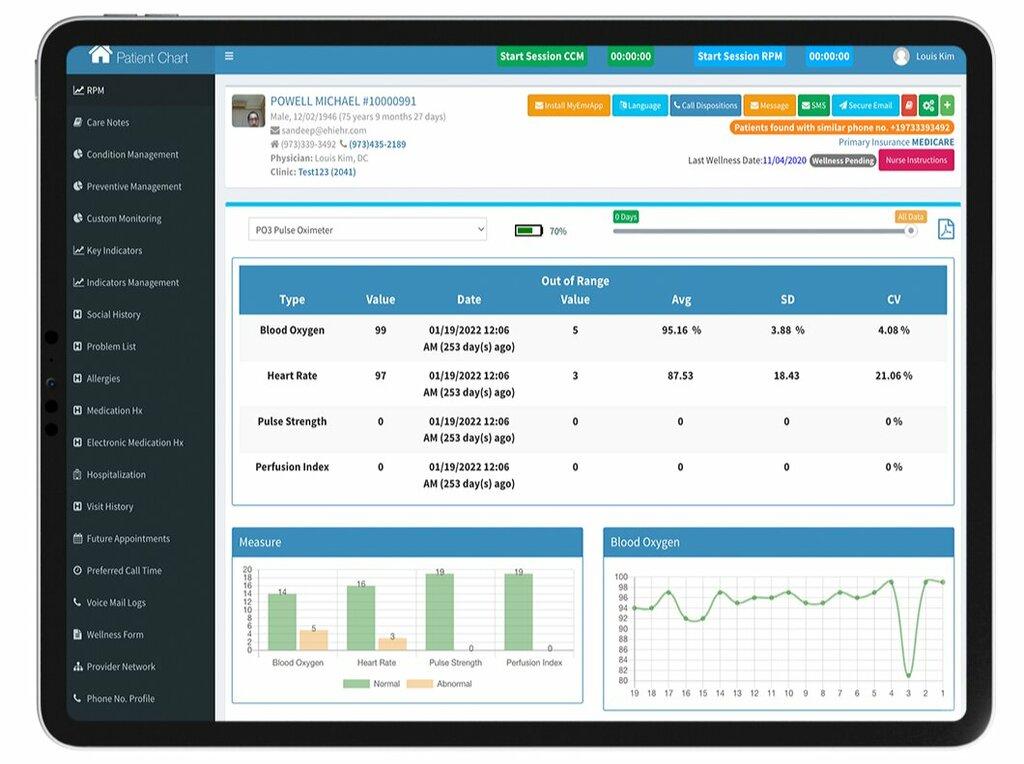Click the patient profile photo thumbnail
The image size is (1024, 764).
[248, 112]
